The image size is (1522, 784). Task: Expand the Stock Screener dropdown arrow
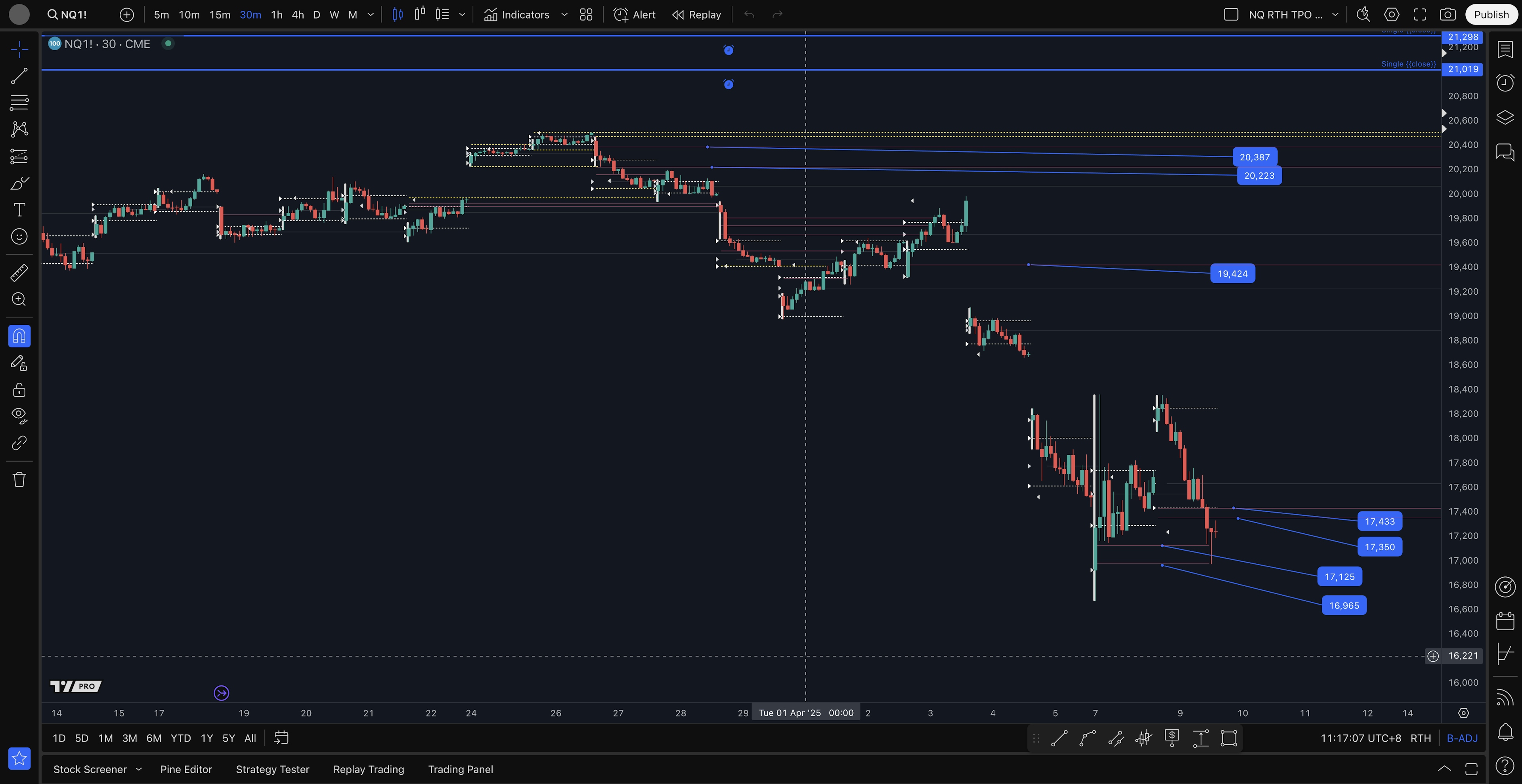coord(139,769)
